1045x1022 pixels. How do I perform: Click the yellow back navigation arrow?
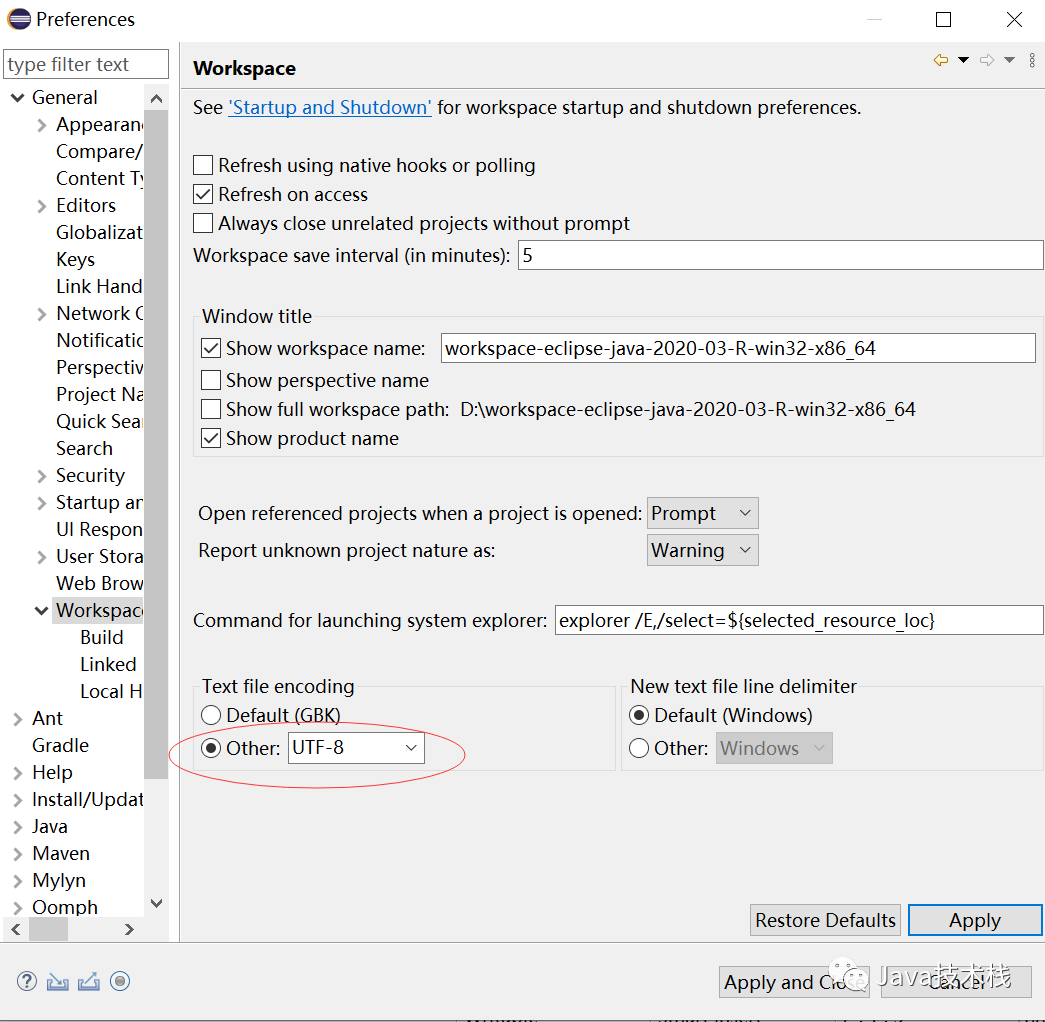[x=940, y=61]
